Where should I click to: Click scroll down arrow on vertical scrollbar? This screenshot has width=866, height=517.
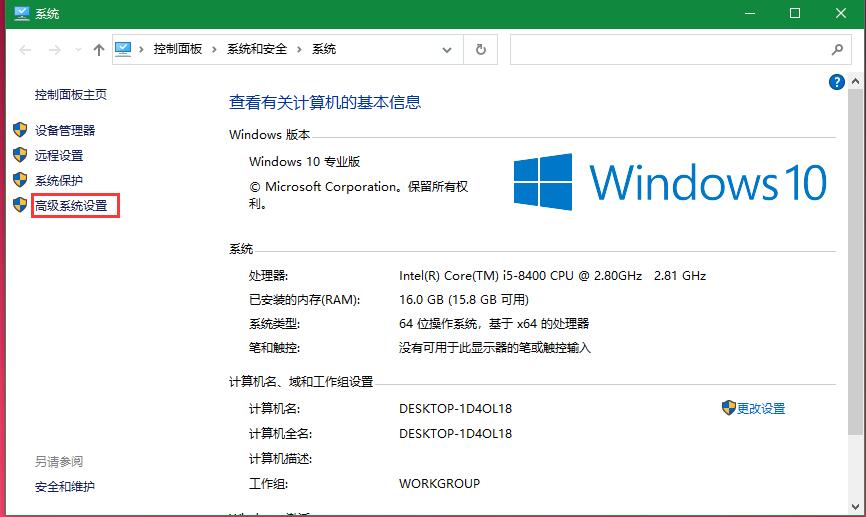coord(856,506)
